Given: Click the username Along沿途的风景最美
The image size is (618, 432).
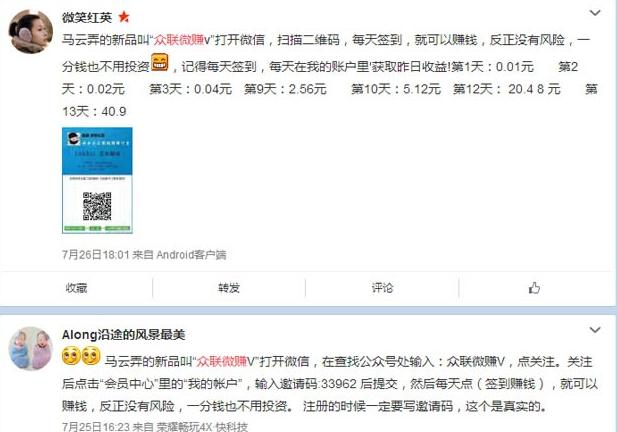Looking at the screenshot, I should pyautogui.click(x=123, y=335).
